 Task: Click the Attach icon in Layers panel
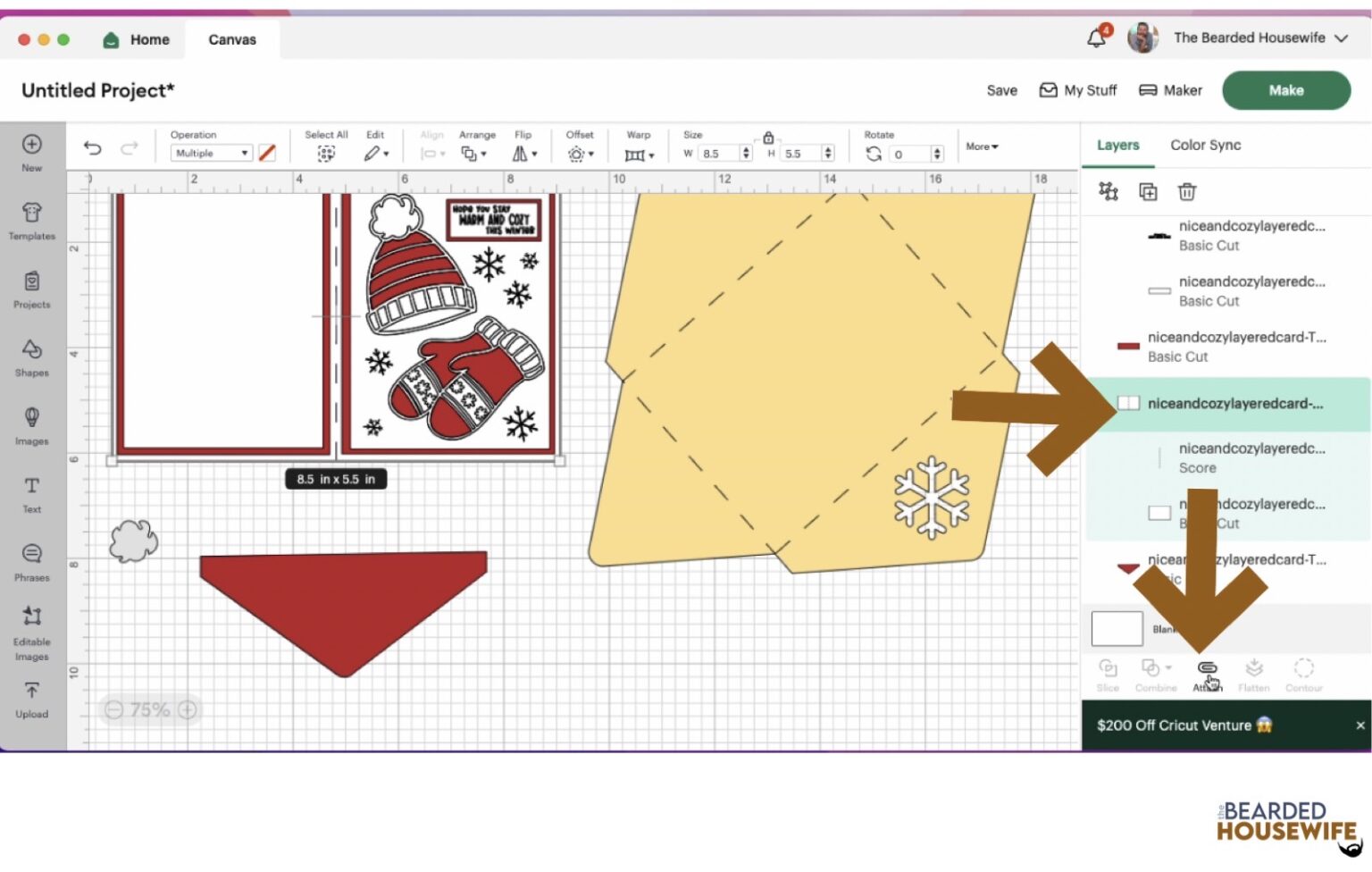(x=1207, y=674)
